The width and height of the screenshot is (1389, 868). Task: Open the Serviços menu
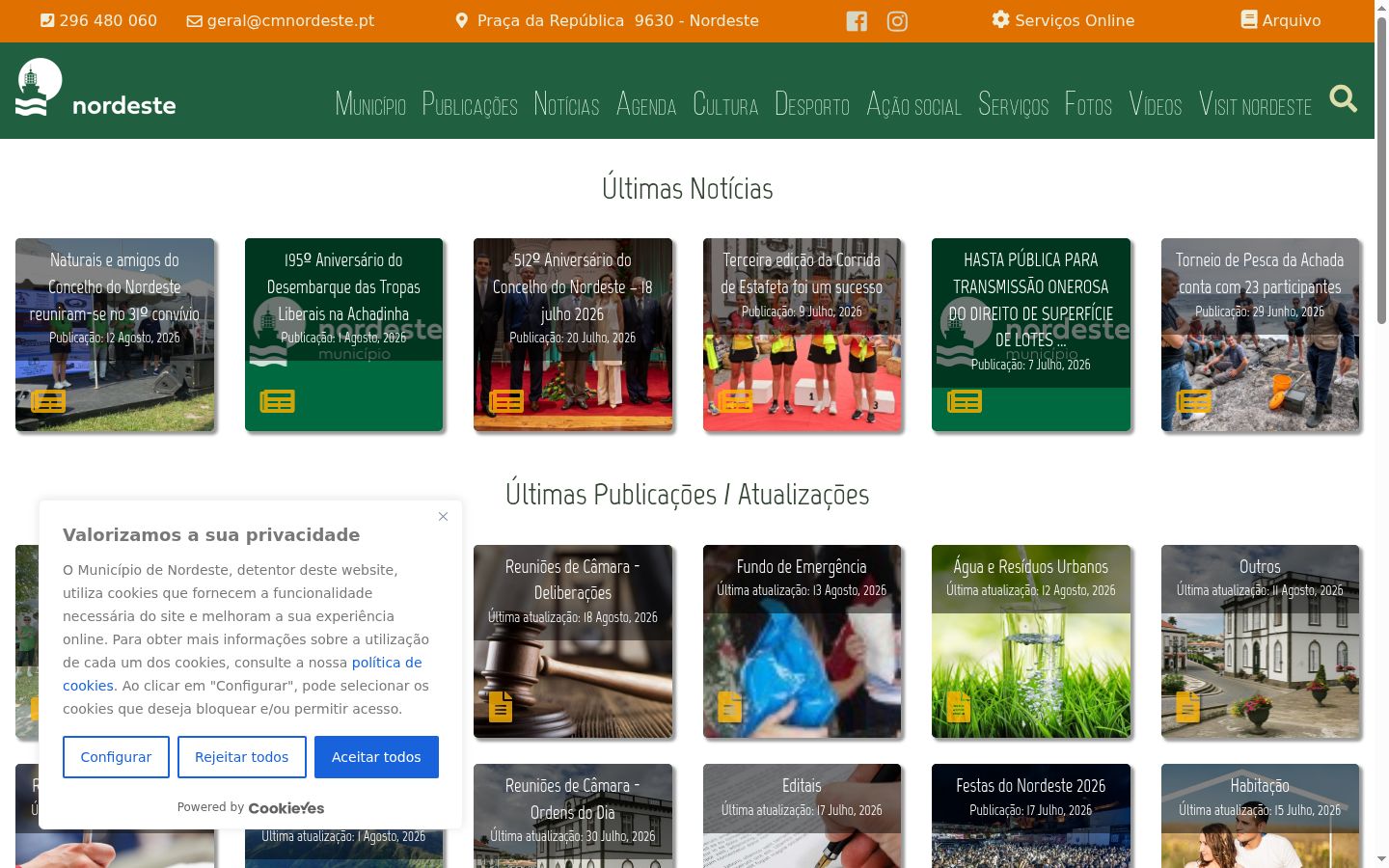[1013, 104]
